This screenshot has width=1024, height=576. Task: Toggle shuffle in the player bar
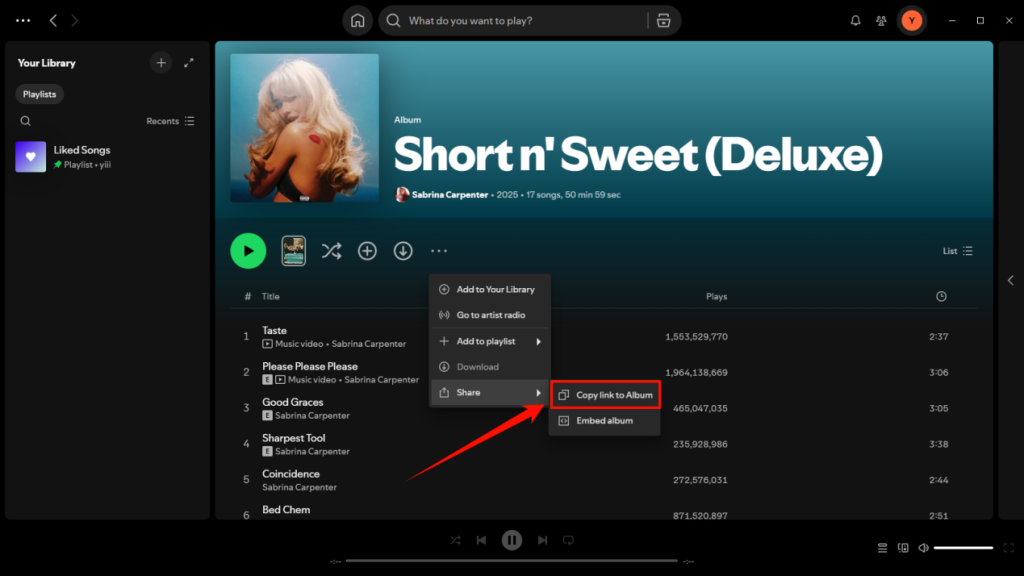[x=455, y=540]
